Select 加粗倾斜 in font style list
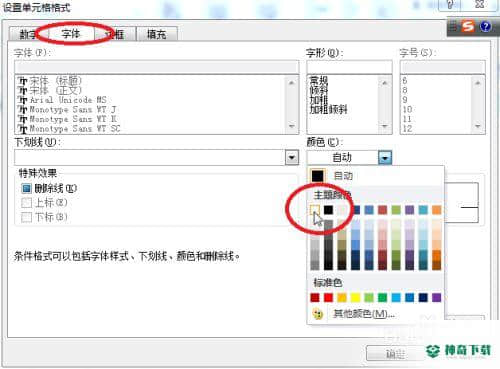Image resolution: width=500 pixels, height=369 pixels. pyautogui.click(x=328, y=109)
